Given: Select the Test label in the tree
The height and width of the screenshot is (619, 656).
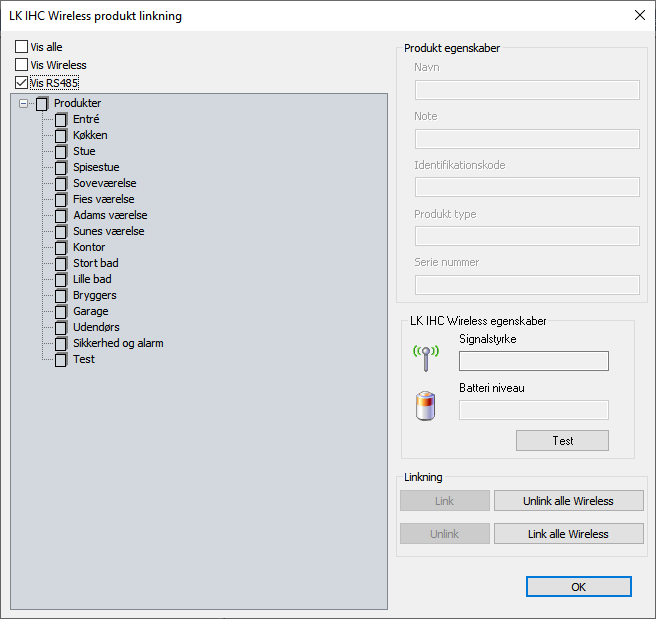Looking at the screenshot, I should click(x=84, y=359).
